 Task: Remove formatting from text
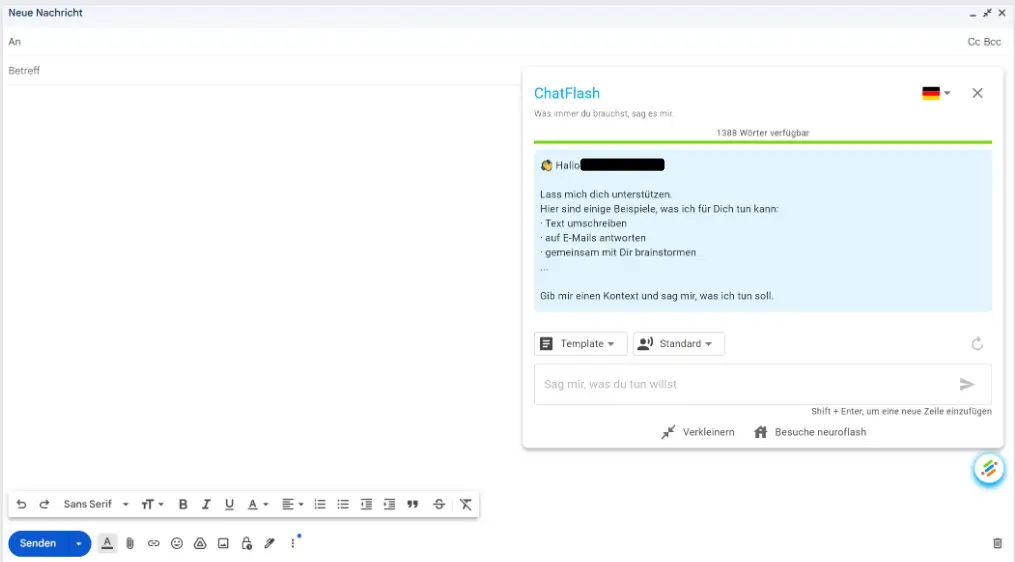click(x=465, y=504)
